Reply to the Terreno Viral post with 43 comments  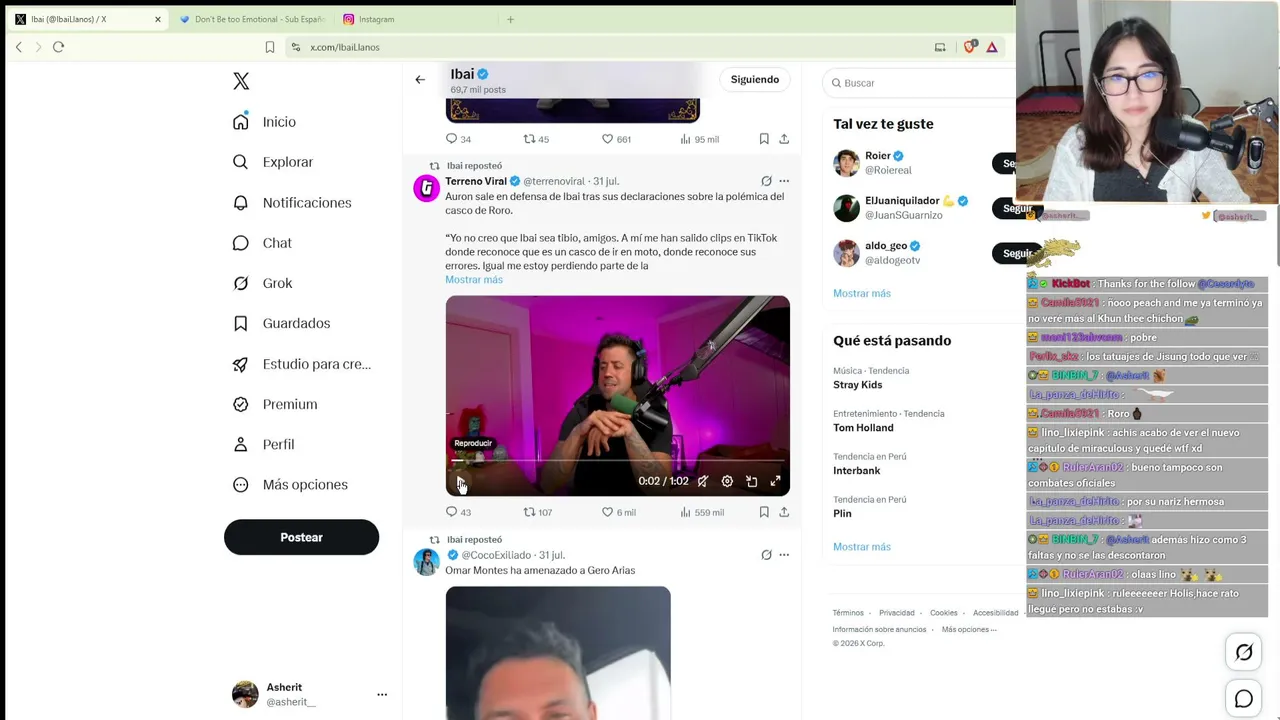[x=458, y=512]
